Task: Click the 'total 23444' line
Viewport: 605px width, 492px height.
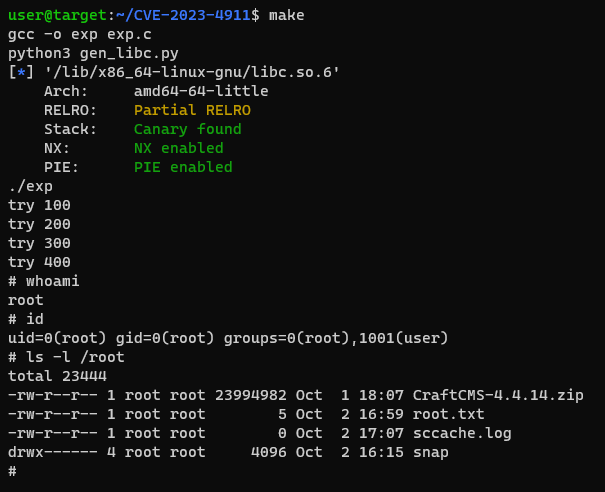Action: pos(57,376)
